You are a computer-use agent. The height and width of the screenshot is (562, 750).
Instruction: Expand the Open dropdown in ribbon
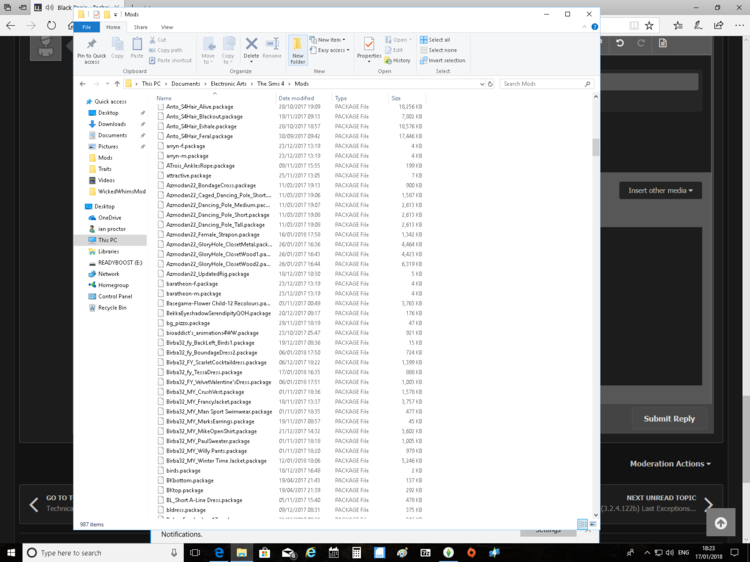tap(398, 40)
